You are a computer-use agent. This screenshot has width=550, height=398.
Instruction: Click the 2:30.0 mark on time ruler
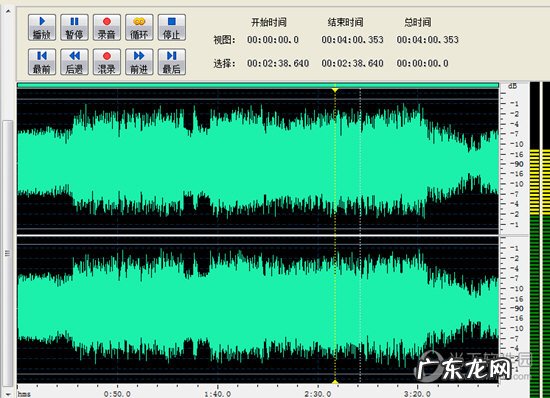tap(318, 394)
